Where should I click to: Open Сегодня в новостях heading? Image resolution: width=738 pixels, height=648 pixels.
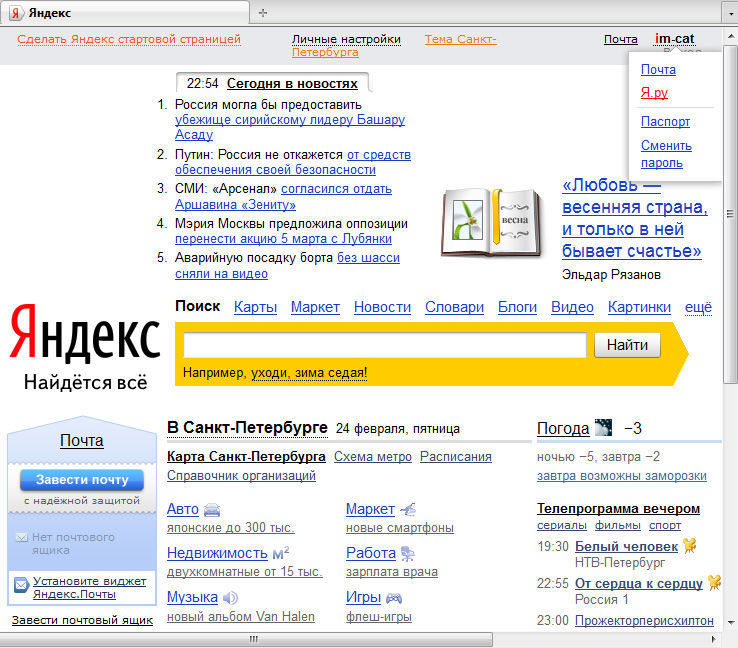click(292, 83)
